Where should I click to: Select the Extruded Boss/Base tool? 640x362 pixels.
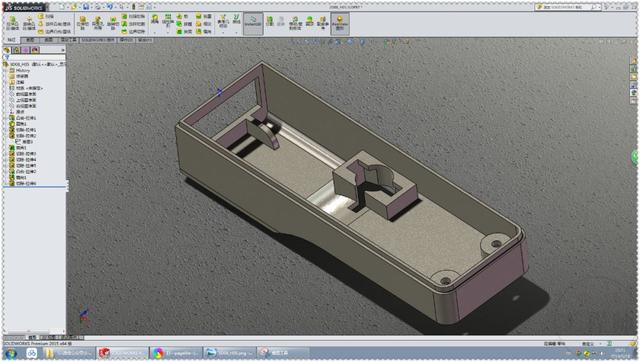tap(12, 23)
